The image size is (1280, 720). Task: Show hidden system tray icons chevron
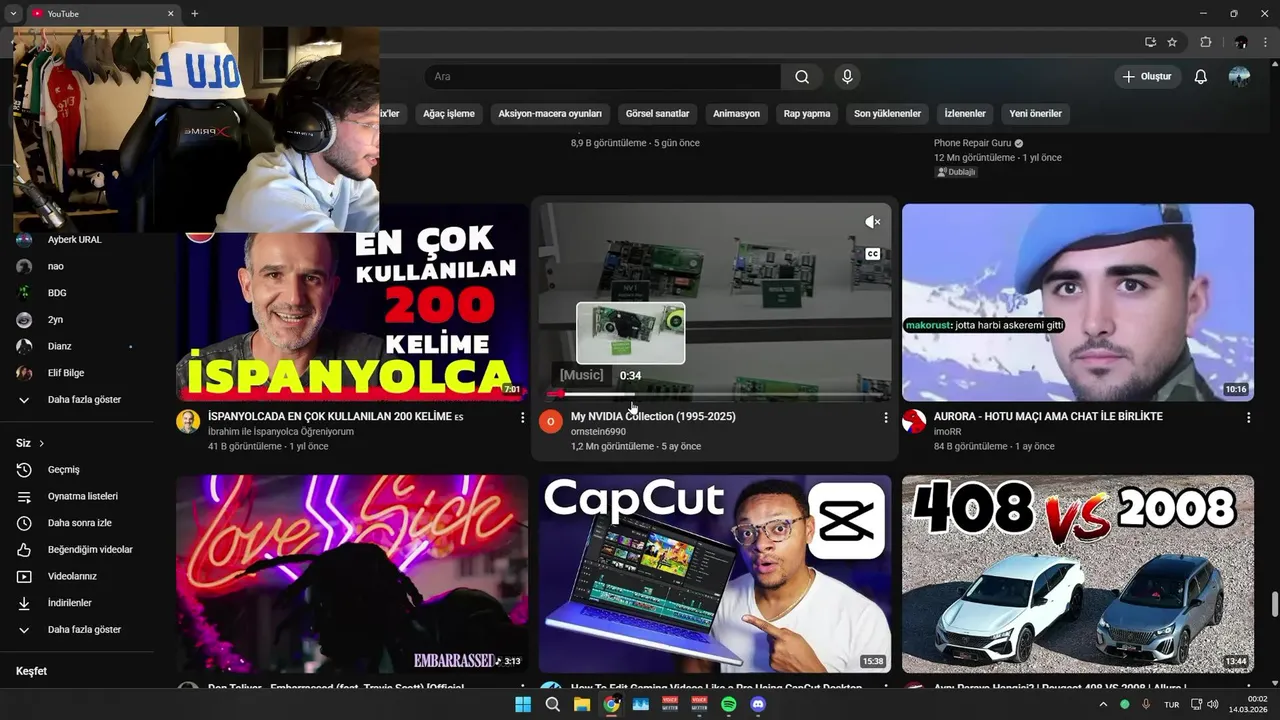[x=1103, y=704]
